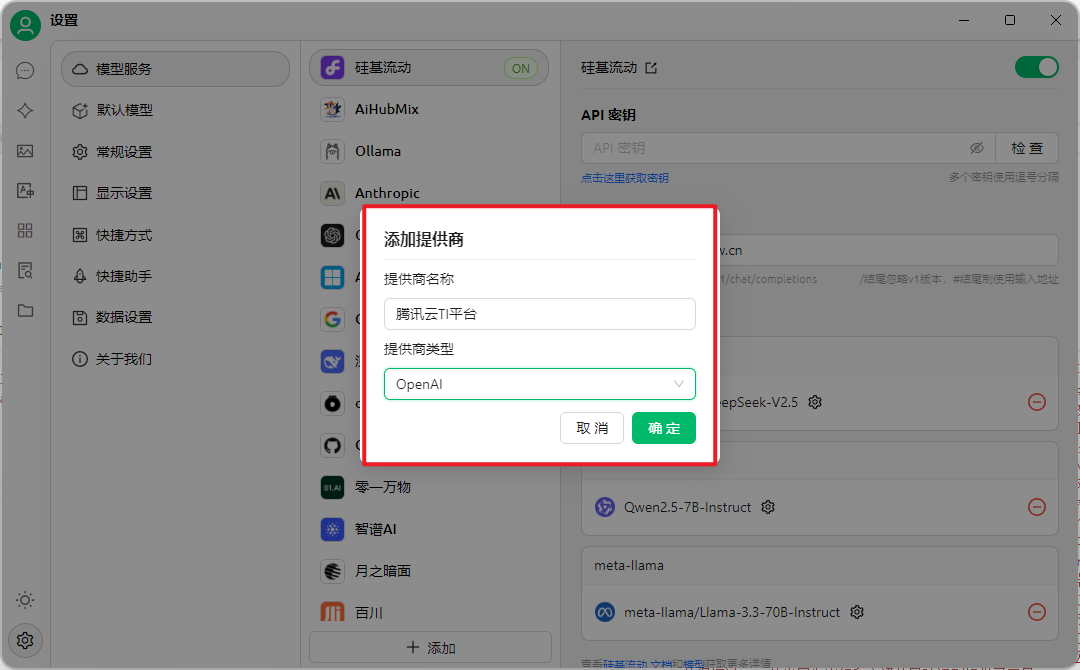Select the 智谱AI provider
The width and height of the screenshot is (1080, 670).
click(x=429, y=530)
